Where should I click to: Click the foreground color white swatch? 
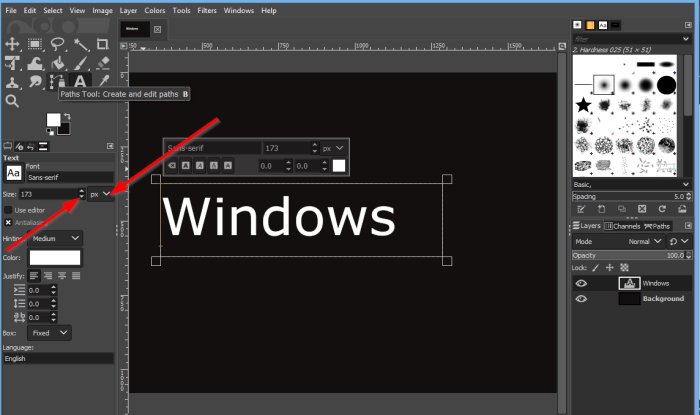(54, 120)
